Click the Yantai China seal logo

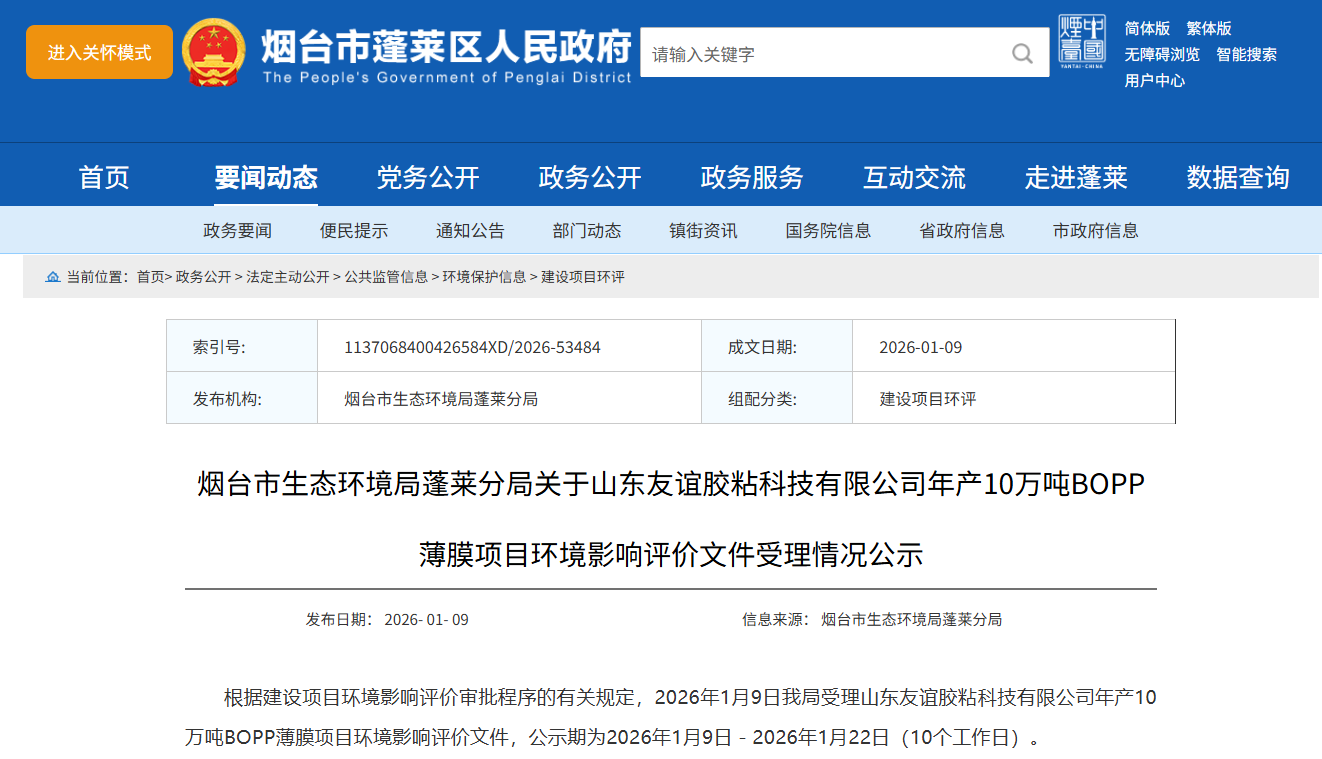tap(1082, 43)
